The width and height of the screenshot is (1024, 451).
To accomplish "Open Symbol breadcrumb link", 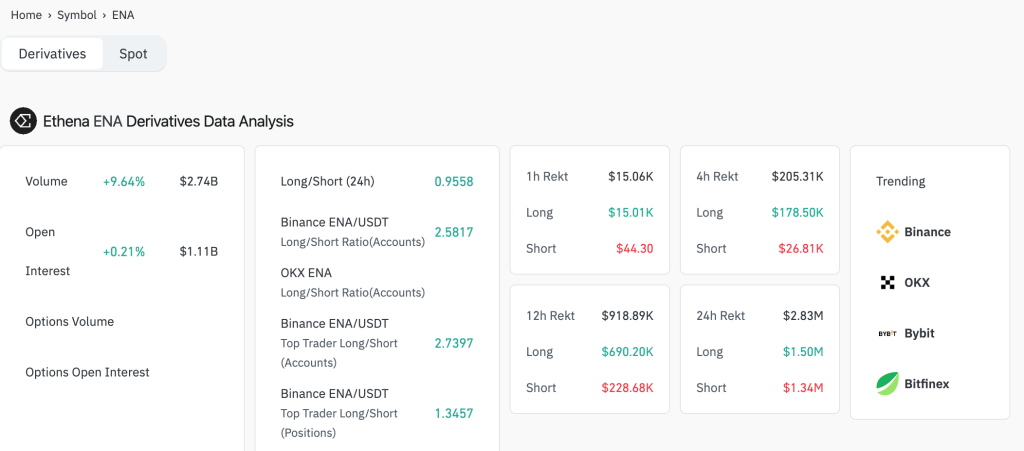I will [x=77, y=15].
